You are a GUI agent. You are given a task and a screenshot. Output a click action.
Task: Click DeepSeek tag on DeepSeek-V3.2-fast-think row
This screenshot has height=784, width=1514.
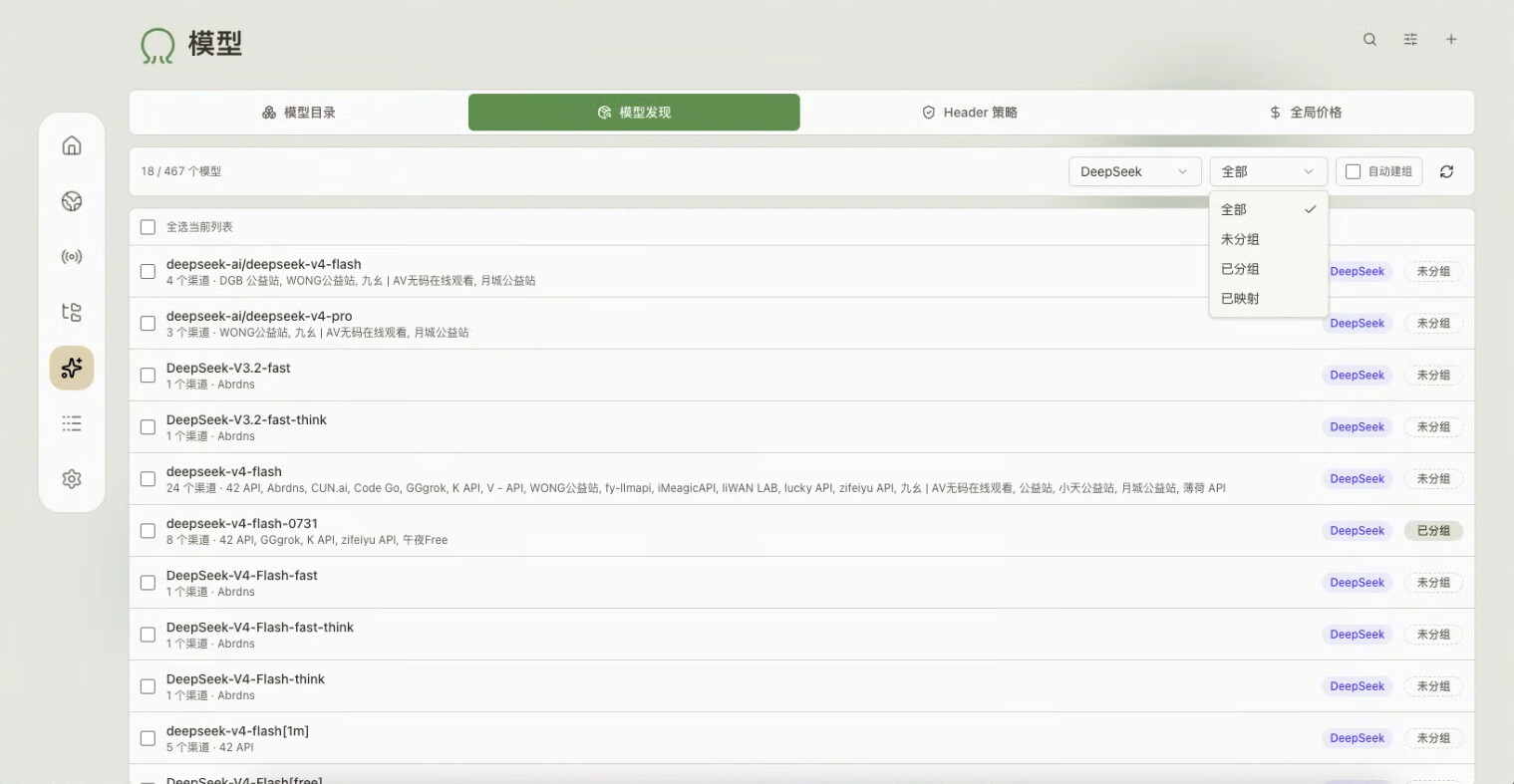1357,427
